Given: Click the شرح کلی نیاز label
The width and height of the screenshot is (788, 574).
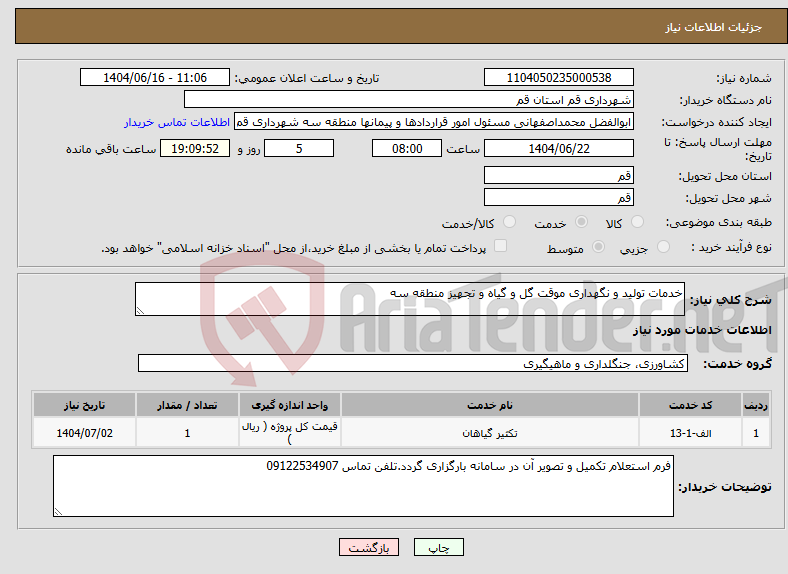Looking at the screenshot, I should [x=730, y=300].
